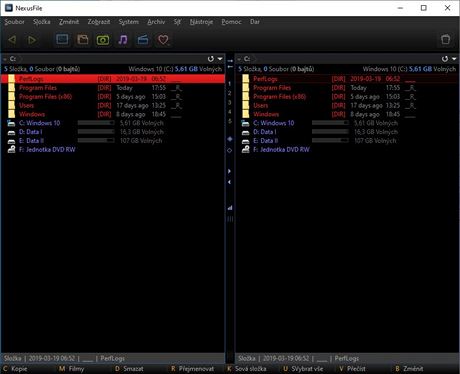Select number 3 on the middle strip
This screenshot has width=460, height=374.
pyautogui.click(x=230, y=102)
